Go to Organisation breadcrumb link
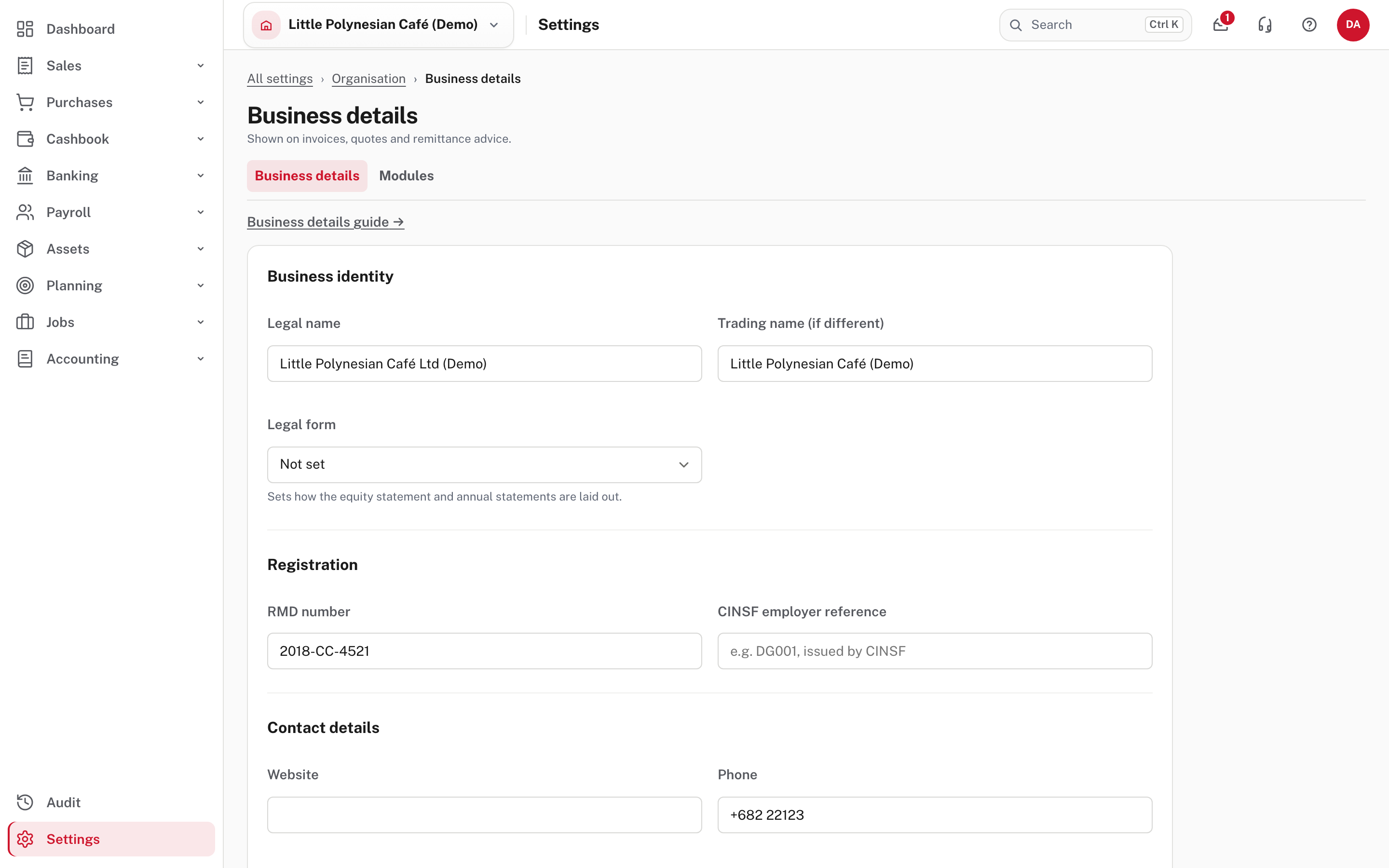Screen dimensions: 1389x868 368,79
